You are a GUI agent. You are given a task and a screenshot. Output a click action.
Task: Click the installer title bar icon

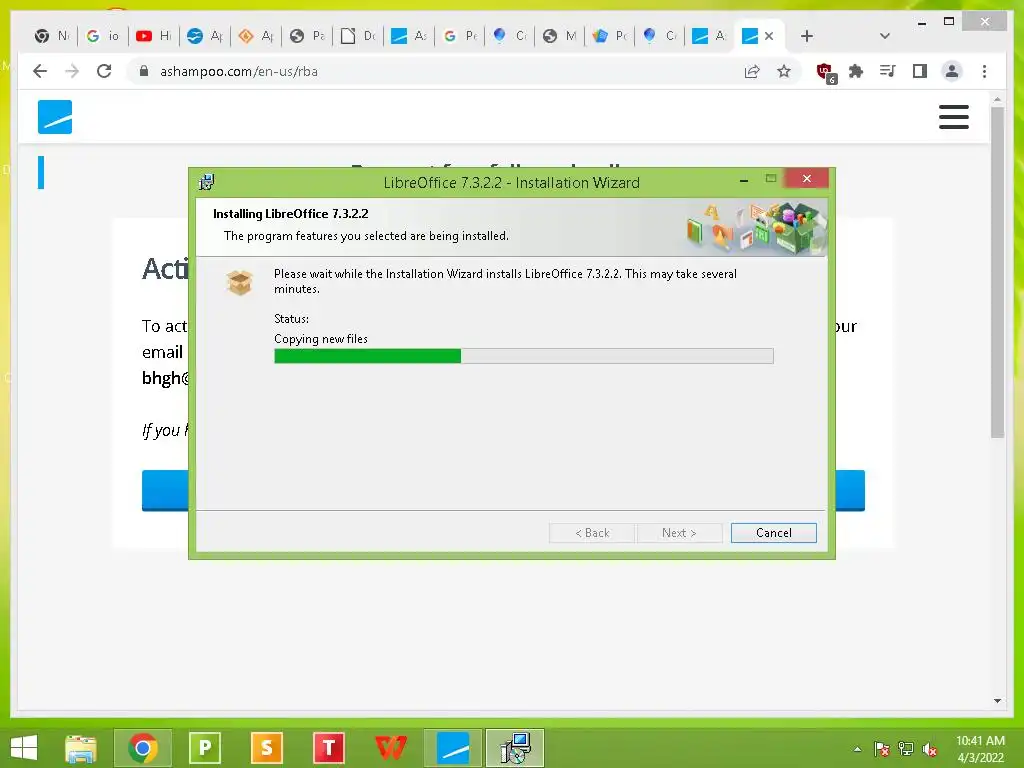tap(206, 182)
